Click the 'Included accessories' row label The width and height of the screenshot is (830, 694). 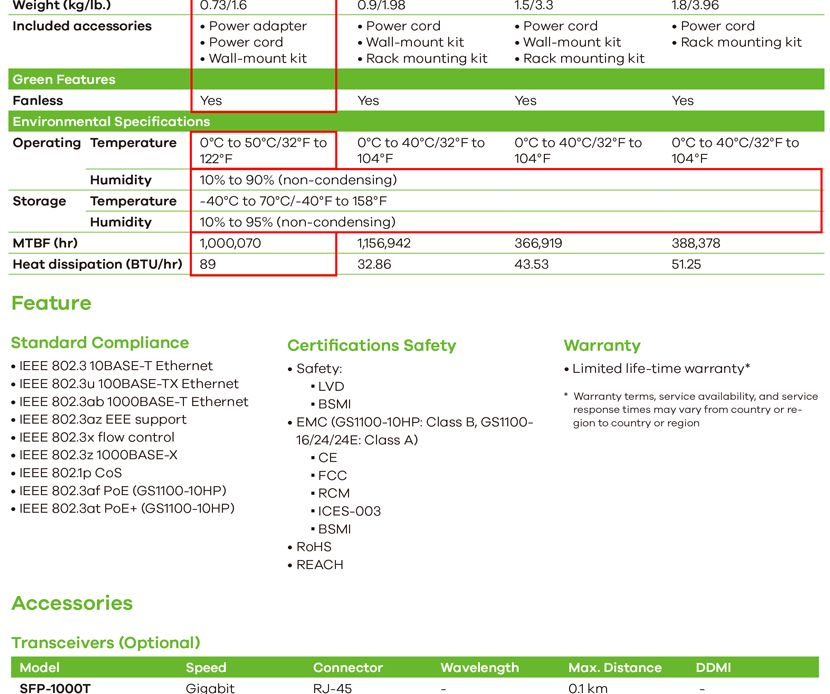click(x=82, y=26)
